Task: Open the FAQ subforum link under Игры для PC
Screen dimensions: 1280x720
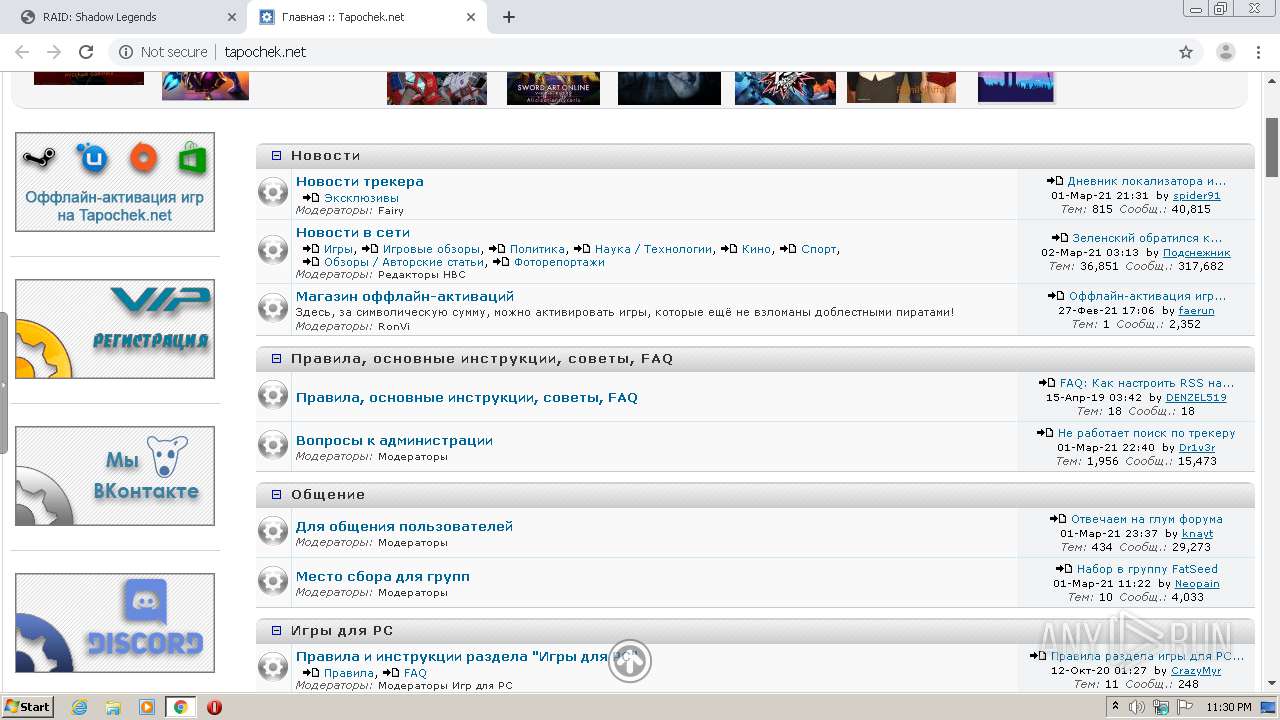Action: (x=415, y=673)
